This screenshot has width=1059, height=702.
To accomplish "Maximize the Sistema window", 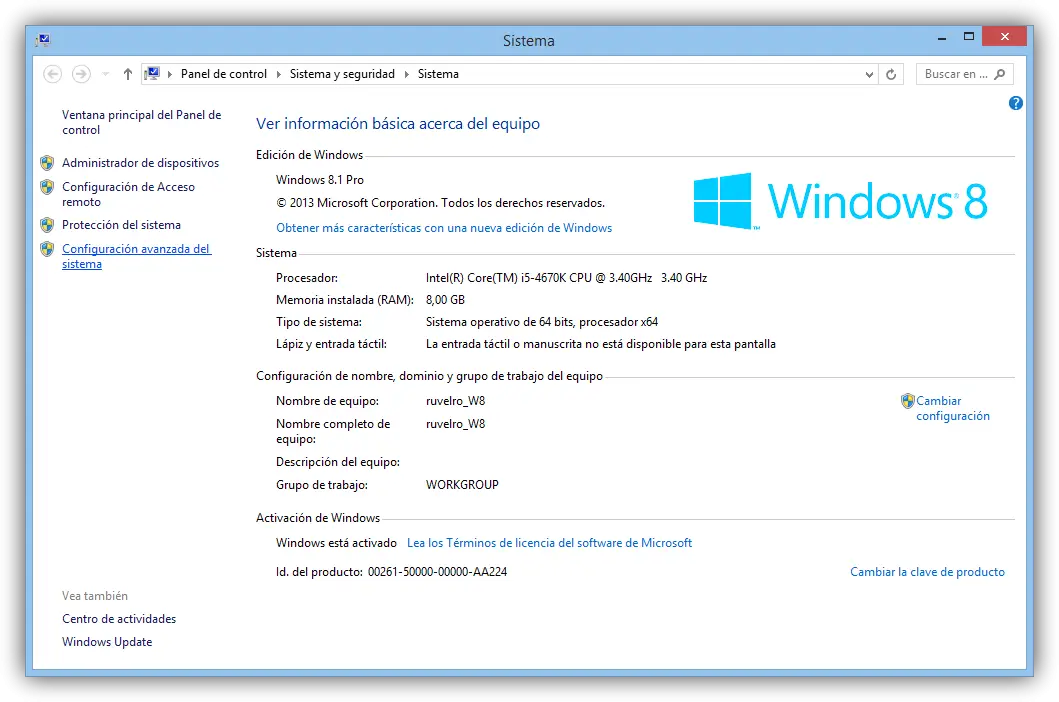I will tap(968, 36).
